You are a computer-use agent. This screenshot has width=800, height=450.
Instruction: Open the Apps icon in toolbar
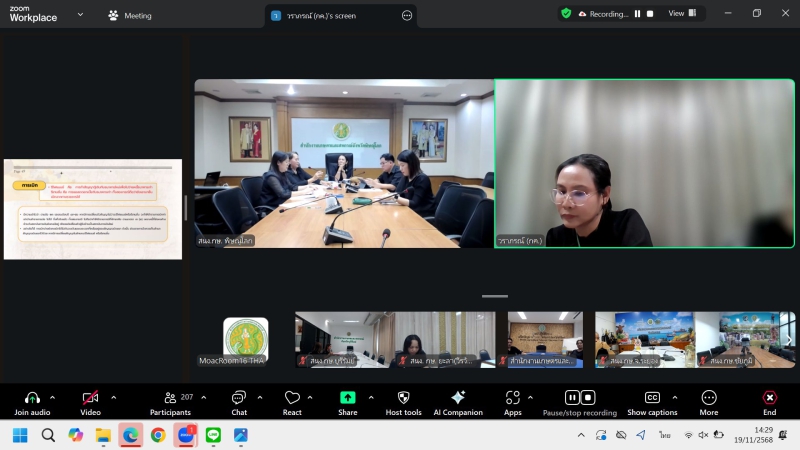[x=512, y=398]
